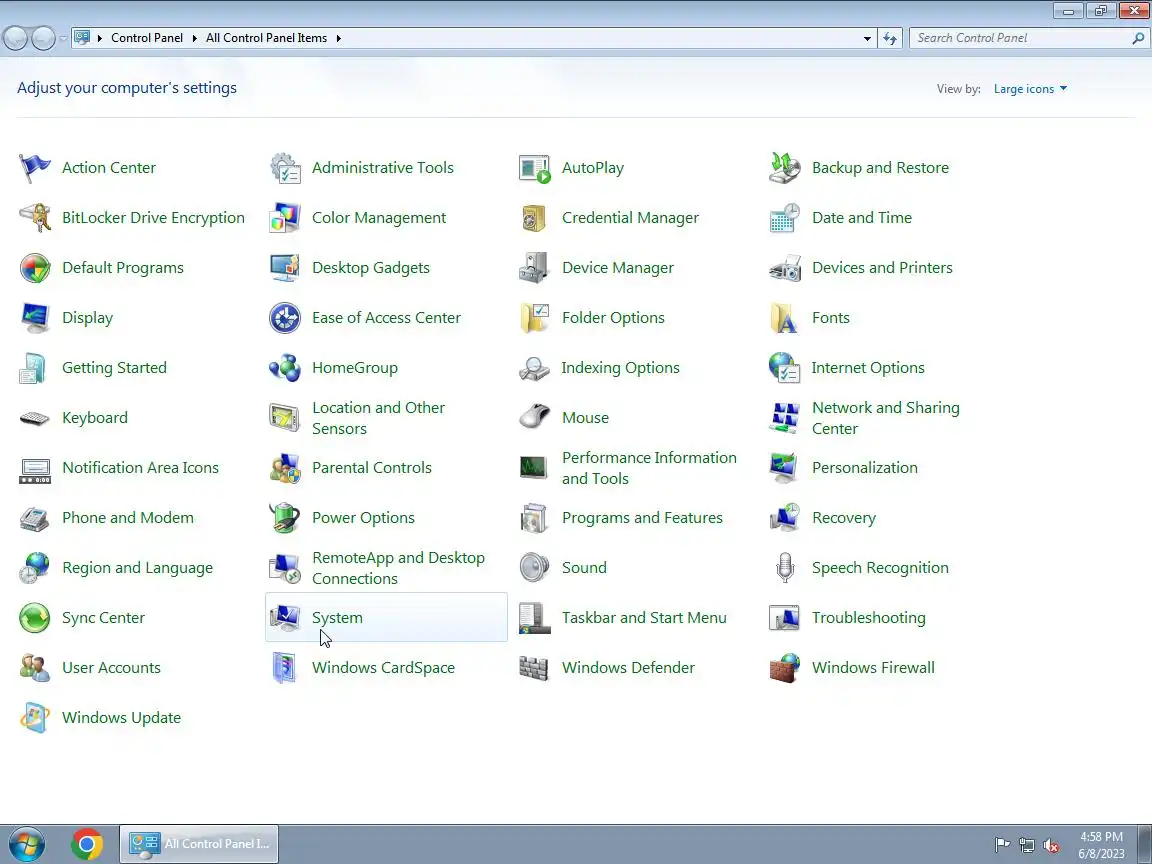Click the Notification Area Icons link
Image resolution: width=1152 pixels, height=864 pixels.
click(140, 468)
